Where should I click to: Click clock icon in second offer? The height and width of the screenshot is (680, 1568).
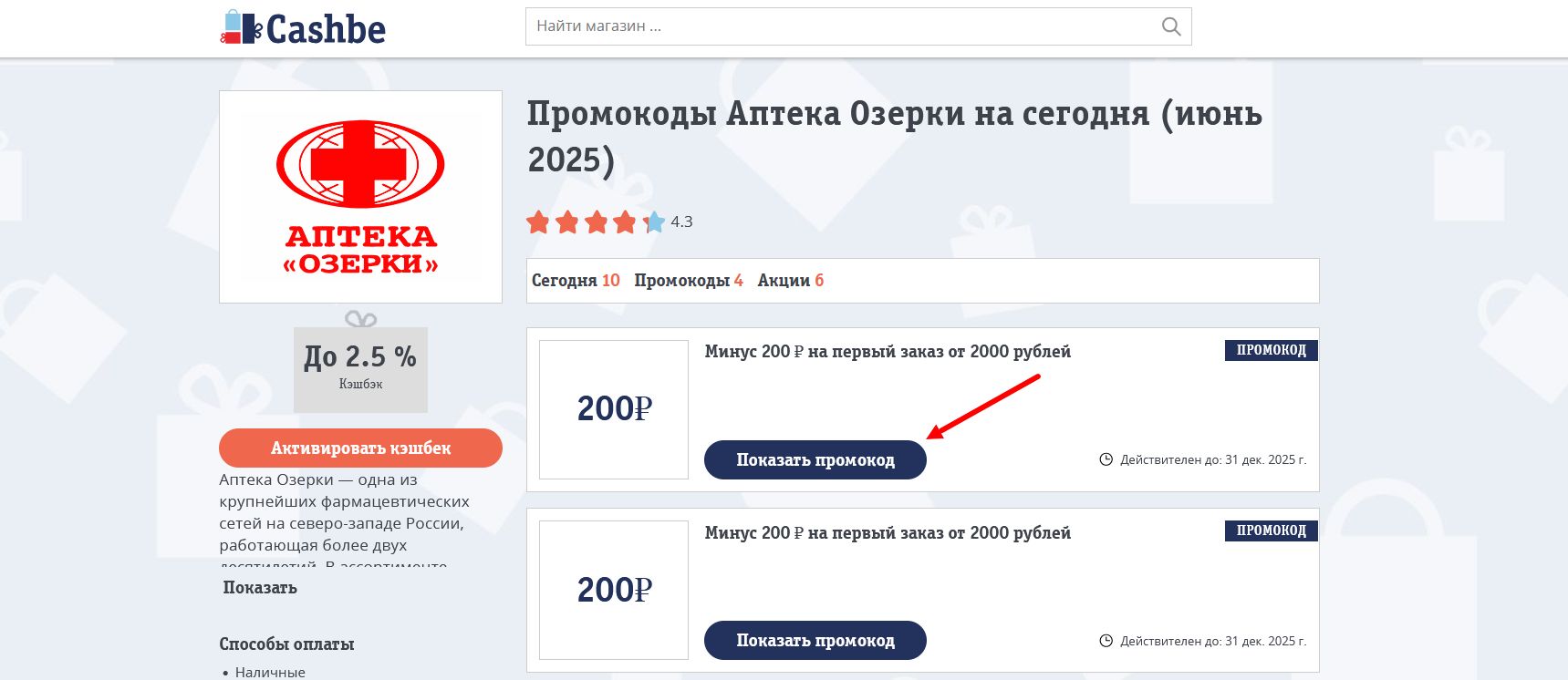point(1106,641)
